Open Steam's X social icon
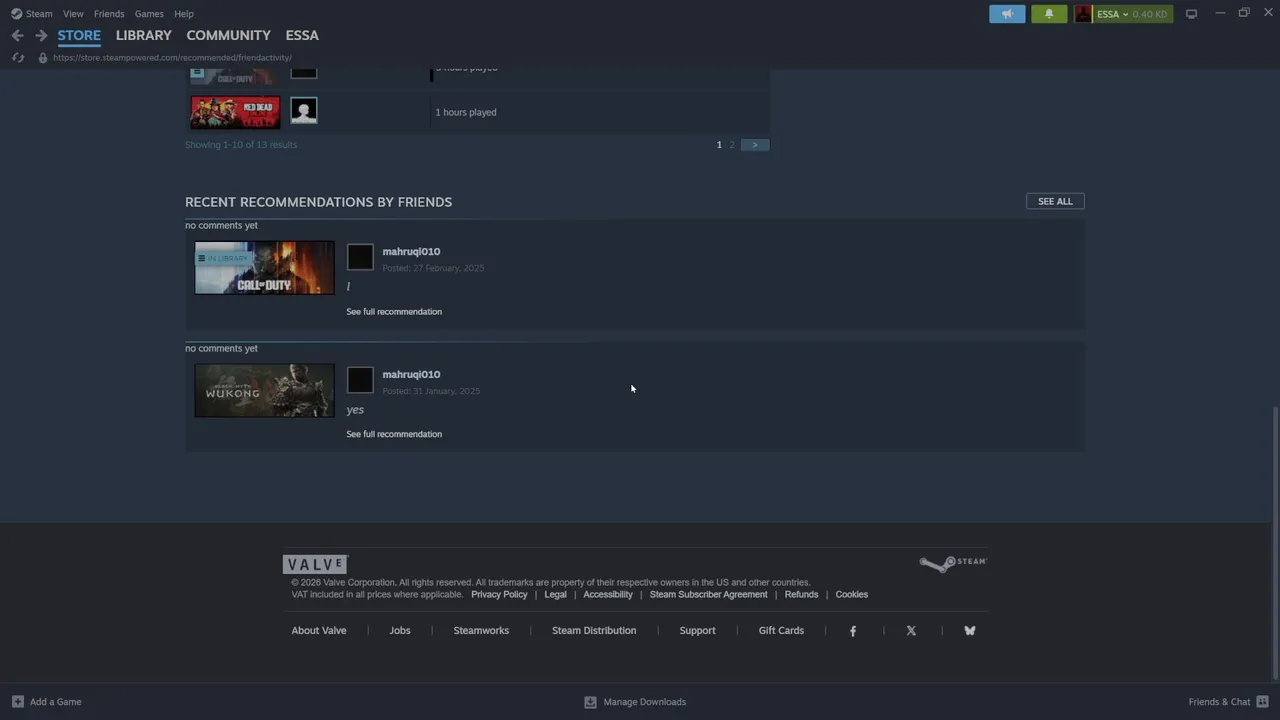1280x720 pixels. pos(911,631)
